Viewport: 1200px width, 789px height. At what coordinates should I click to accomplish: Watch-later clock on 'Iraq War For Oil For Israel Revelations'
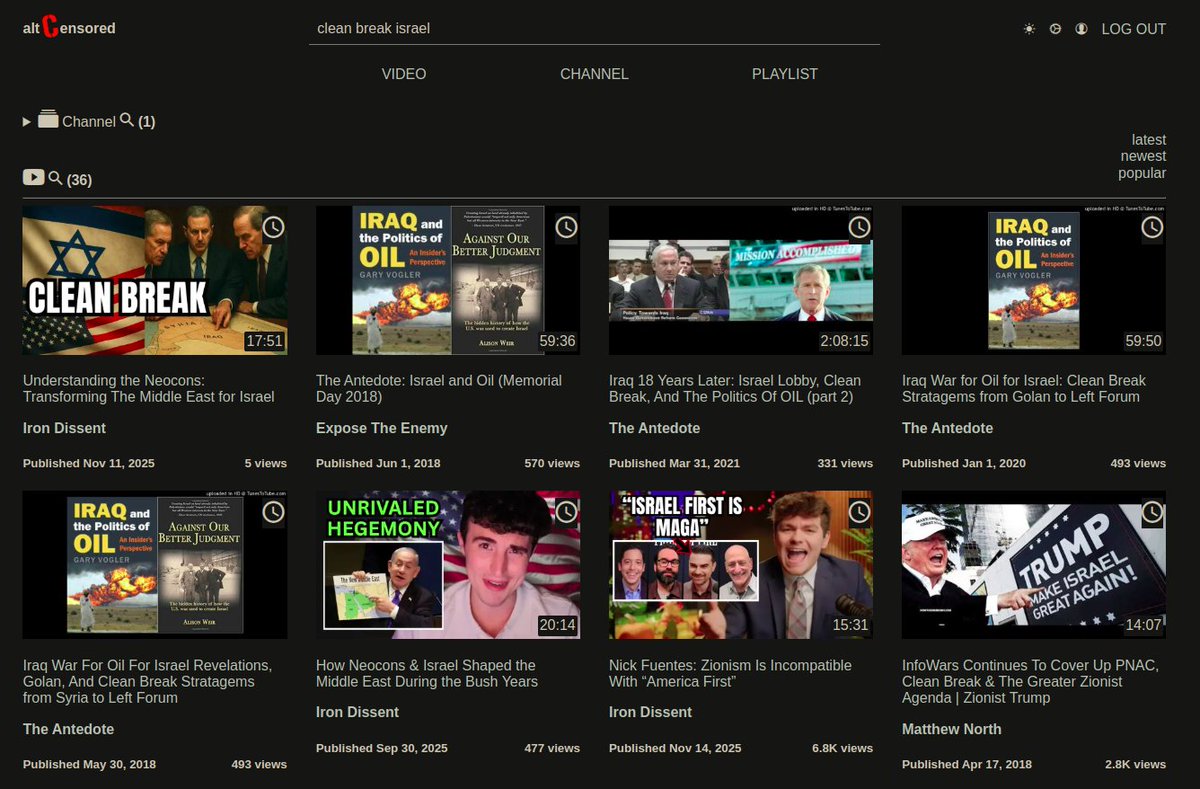pyautogui.click(x=273, y=512)
